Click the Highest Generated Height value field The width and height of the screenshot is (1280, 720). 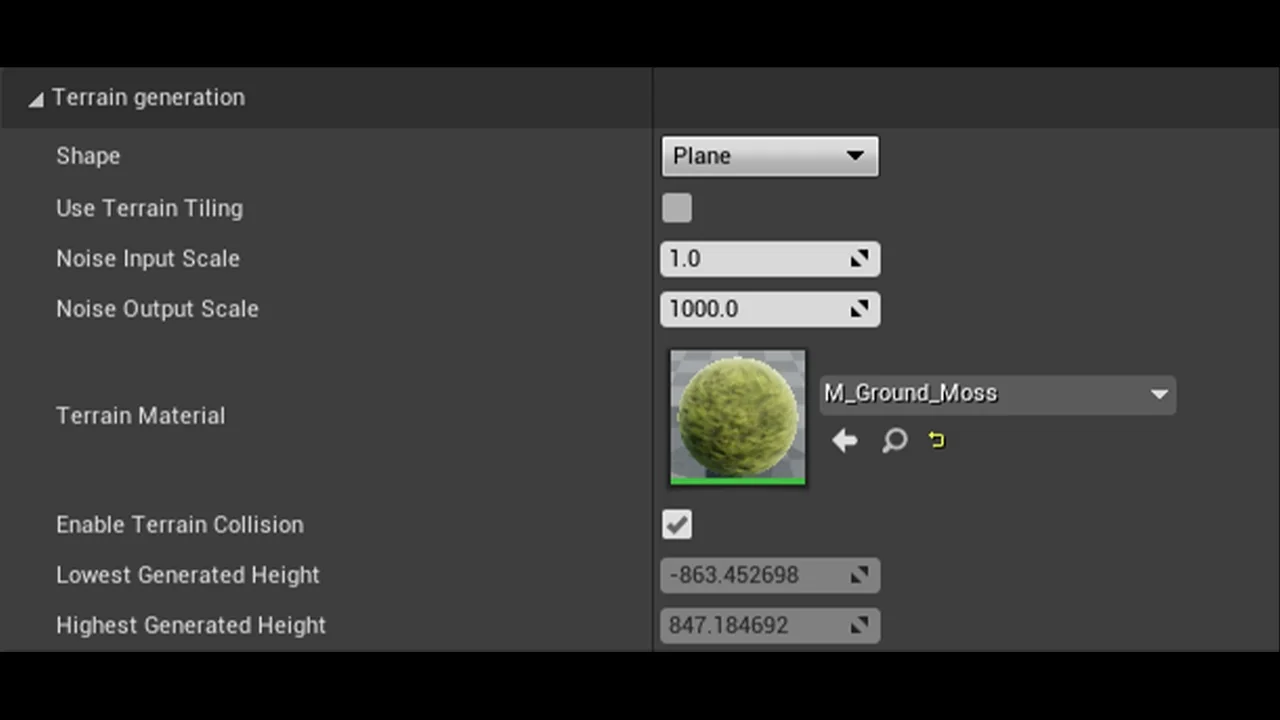coord(750,625)
